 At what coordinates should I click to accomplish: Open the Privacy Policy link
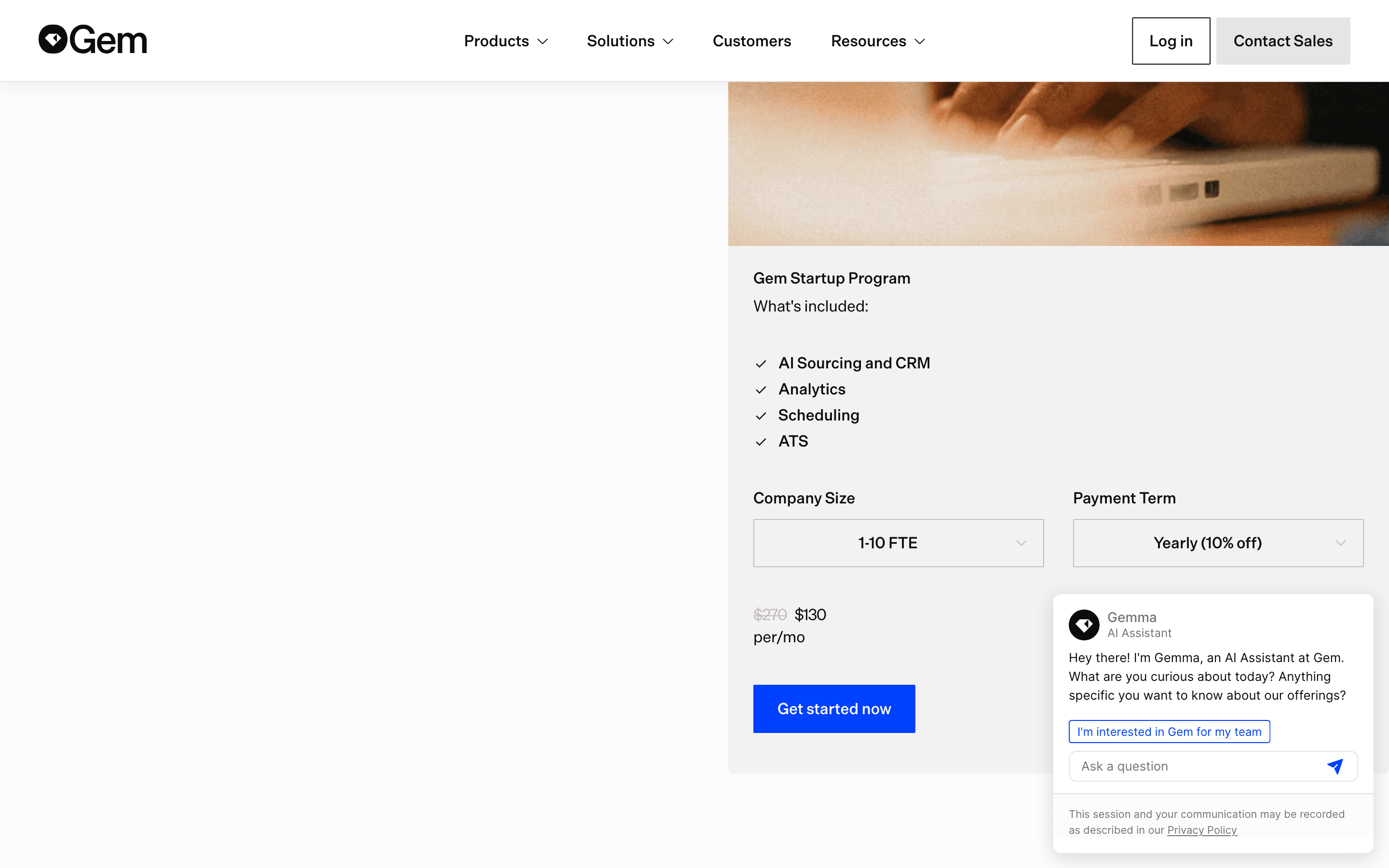[x=1202, y=830]
